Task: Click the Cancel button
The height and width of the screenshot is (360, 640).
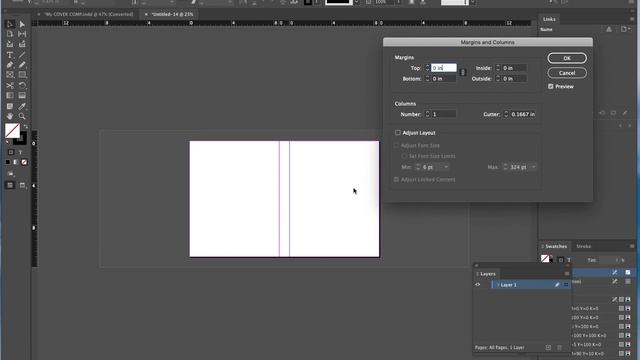Action: pyautogui.click(x=567, y=73)
